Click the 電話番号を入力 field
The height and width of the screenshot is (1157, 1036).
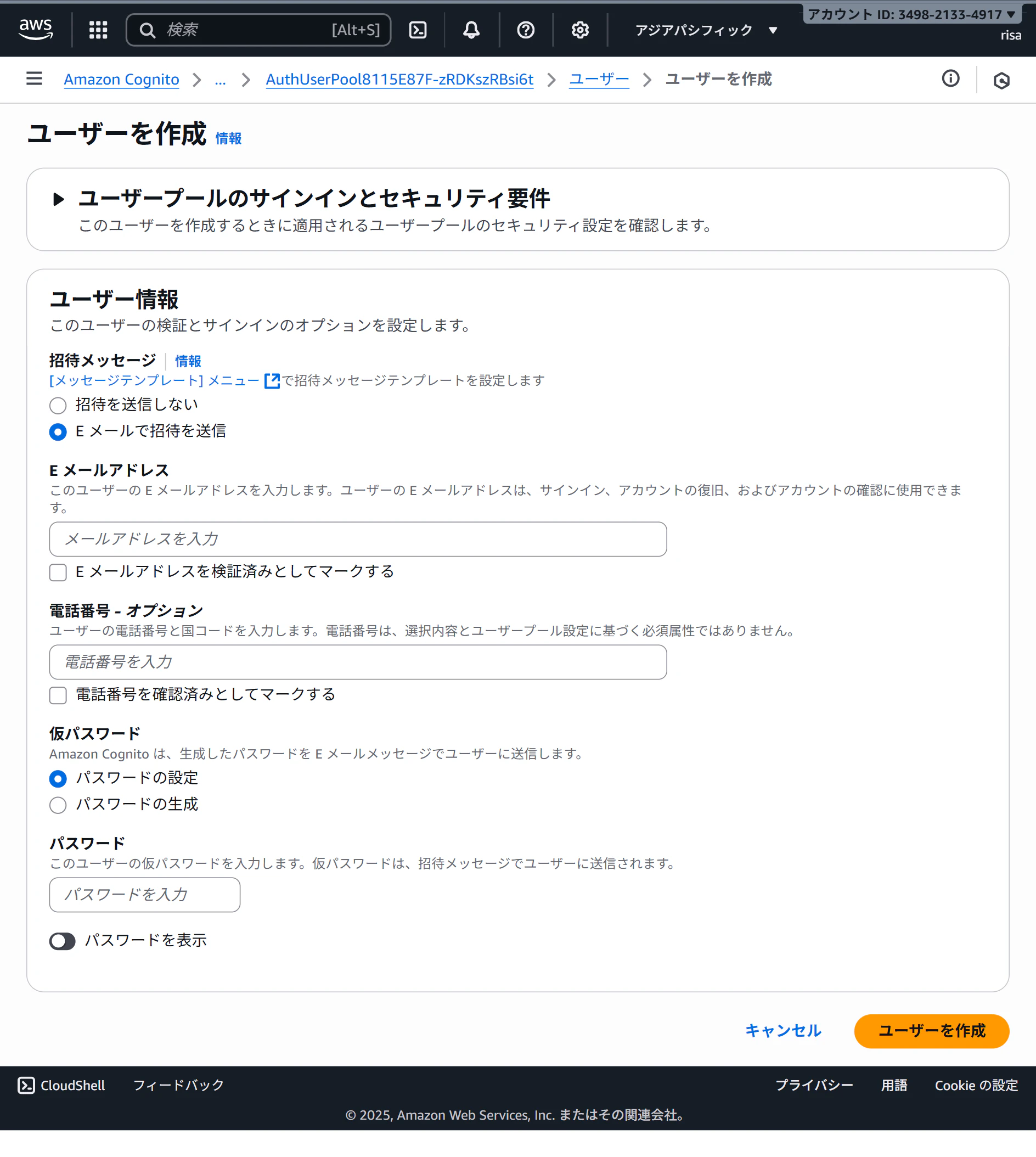[358, 662]
